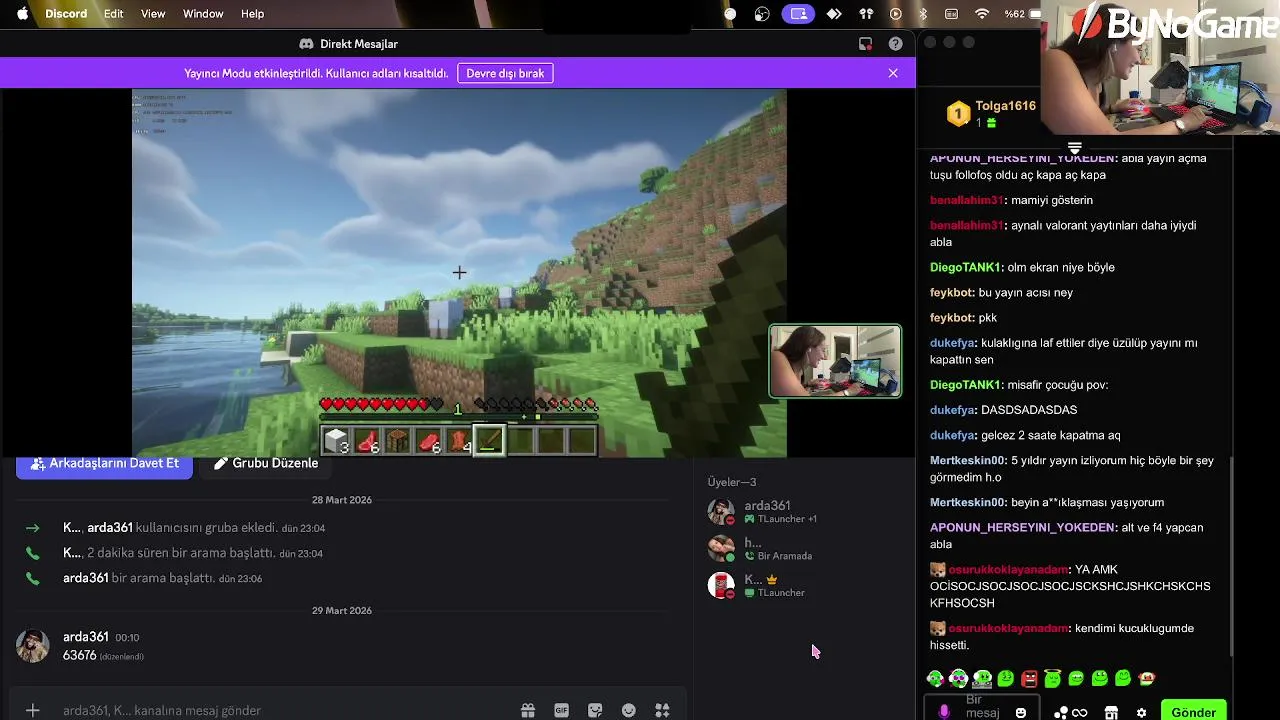Image resolution: width=1280 pixels, height=720 pixels.
Task: Click the Wi-Fi icon in menu bar
Action: click(982, 14)
